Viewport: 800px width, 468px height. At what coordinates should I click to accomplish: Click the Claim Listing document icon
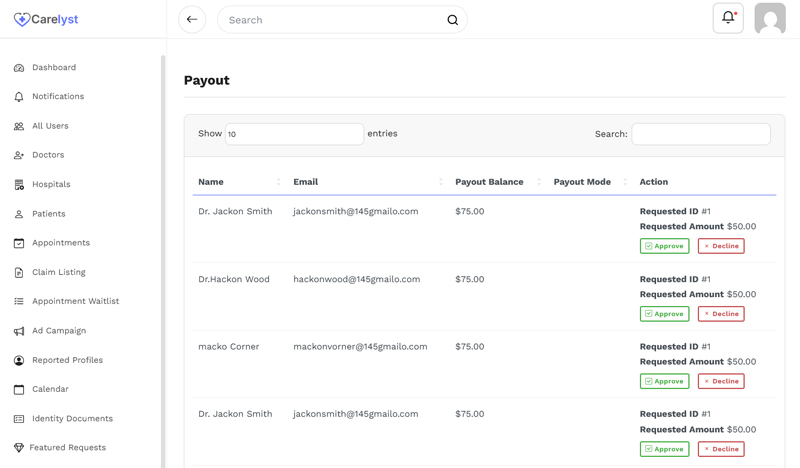[x=19, y=273]
